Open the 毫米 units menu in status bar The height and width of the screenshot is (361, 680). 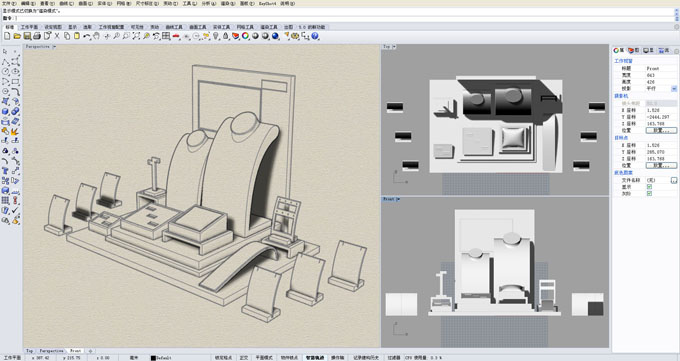click(x=134, y=358)
